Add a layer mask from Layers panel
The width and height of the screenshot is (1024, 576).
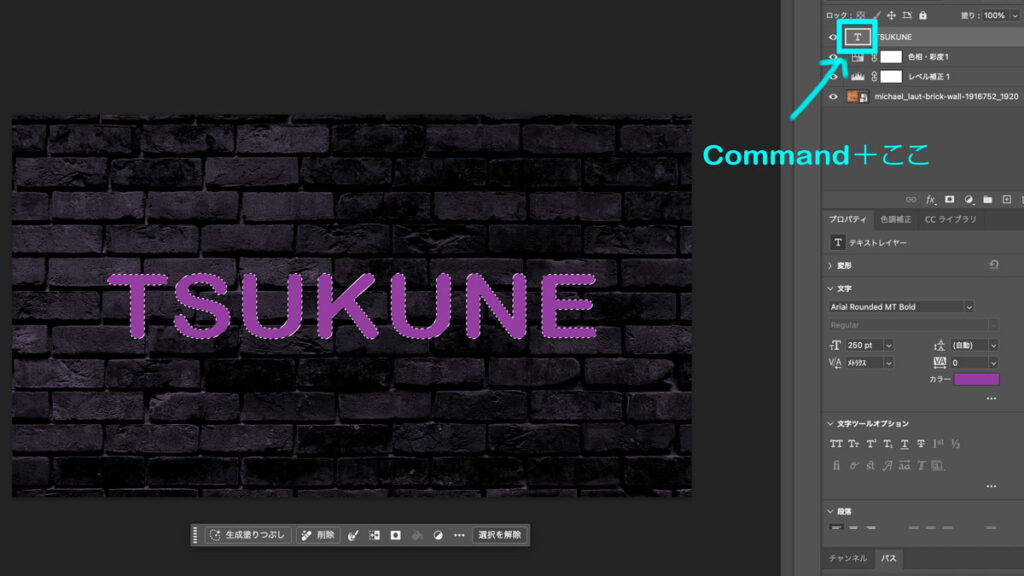point(949,200)
